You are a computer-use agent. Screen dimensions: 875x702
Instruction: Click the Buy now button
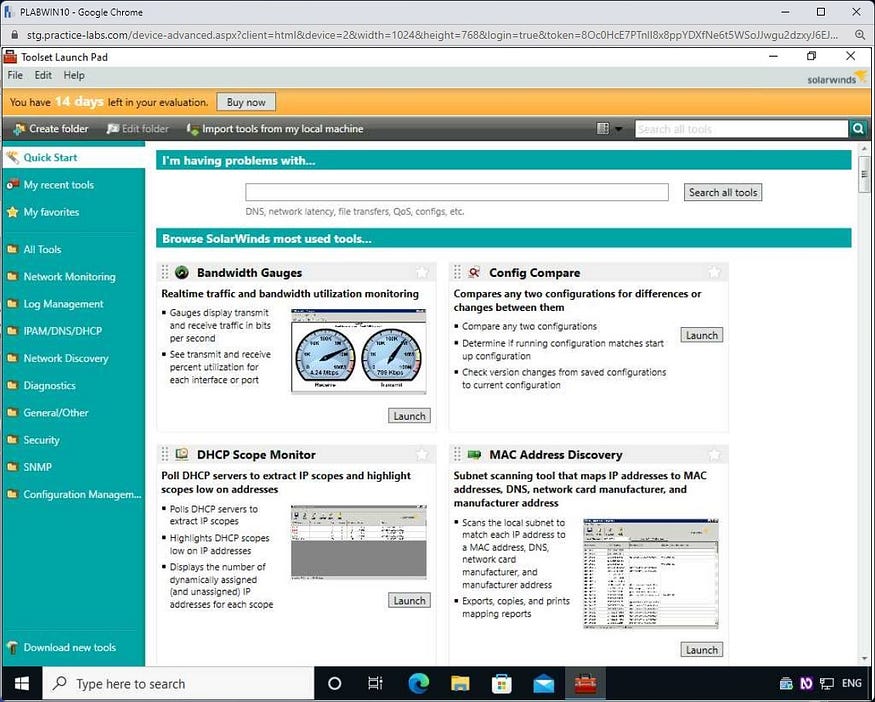(x=246, y=102)
